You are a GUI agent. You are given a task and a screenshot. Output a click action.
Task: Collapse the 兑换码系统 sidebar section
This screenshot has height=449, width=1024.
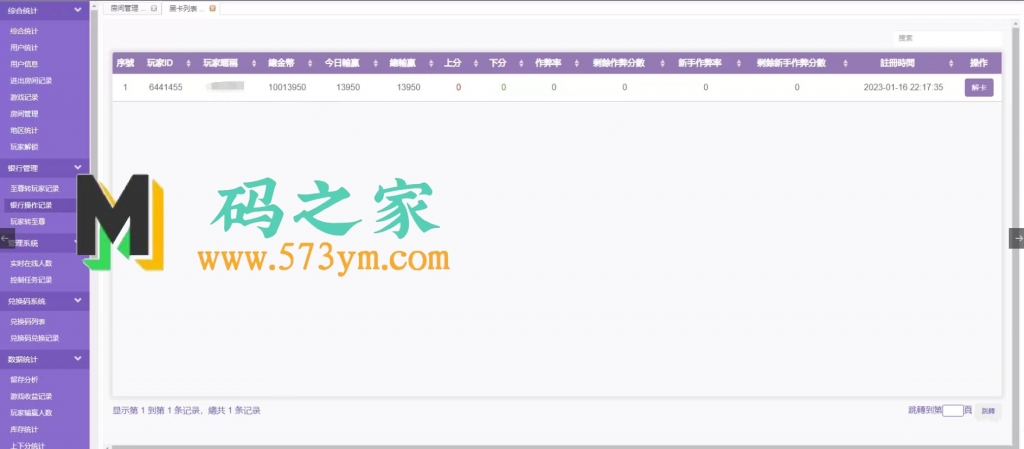78,301
